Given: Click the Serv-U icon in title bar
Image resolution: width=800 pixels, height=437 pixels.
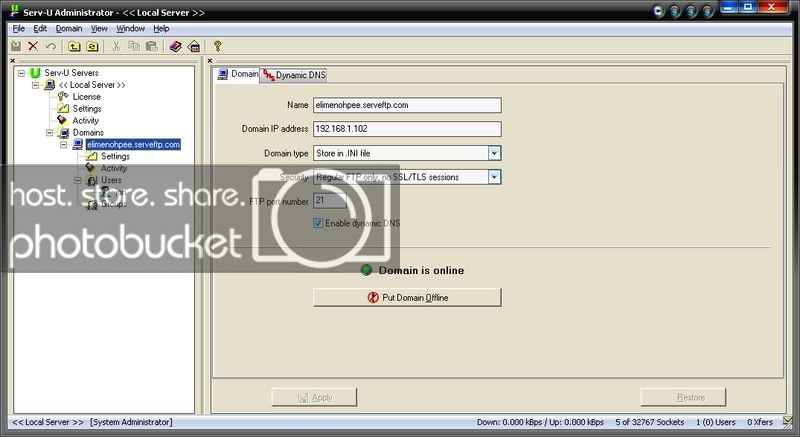Looking at the screenshot, I should (x=13, y=12).
